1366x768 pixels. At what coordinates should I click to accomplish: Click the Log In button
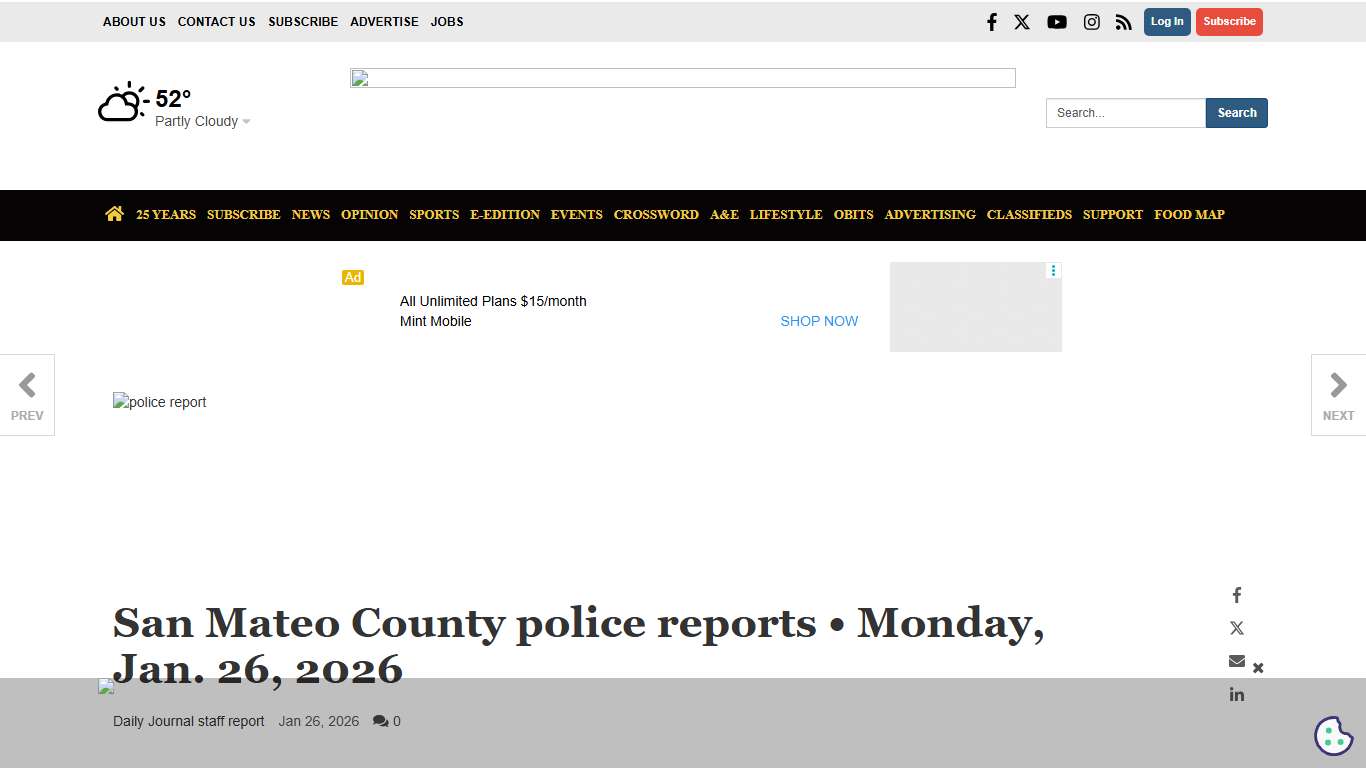[x=1167, y=21]
